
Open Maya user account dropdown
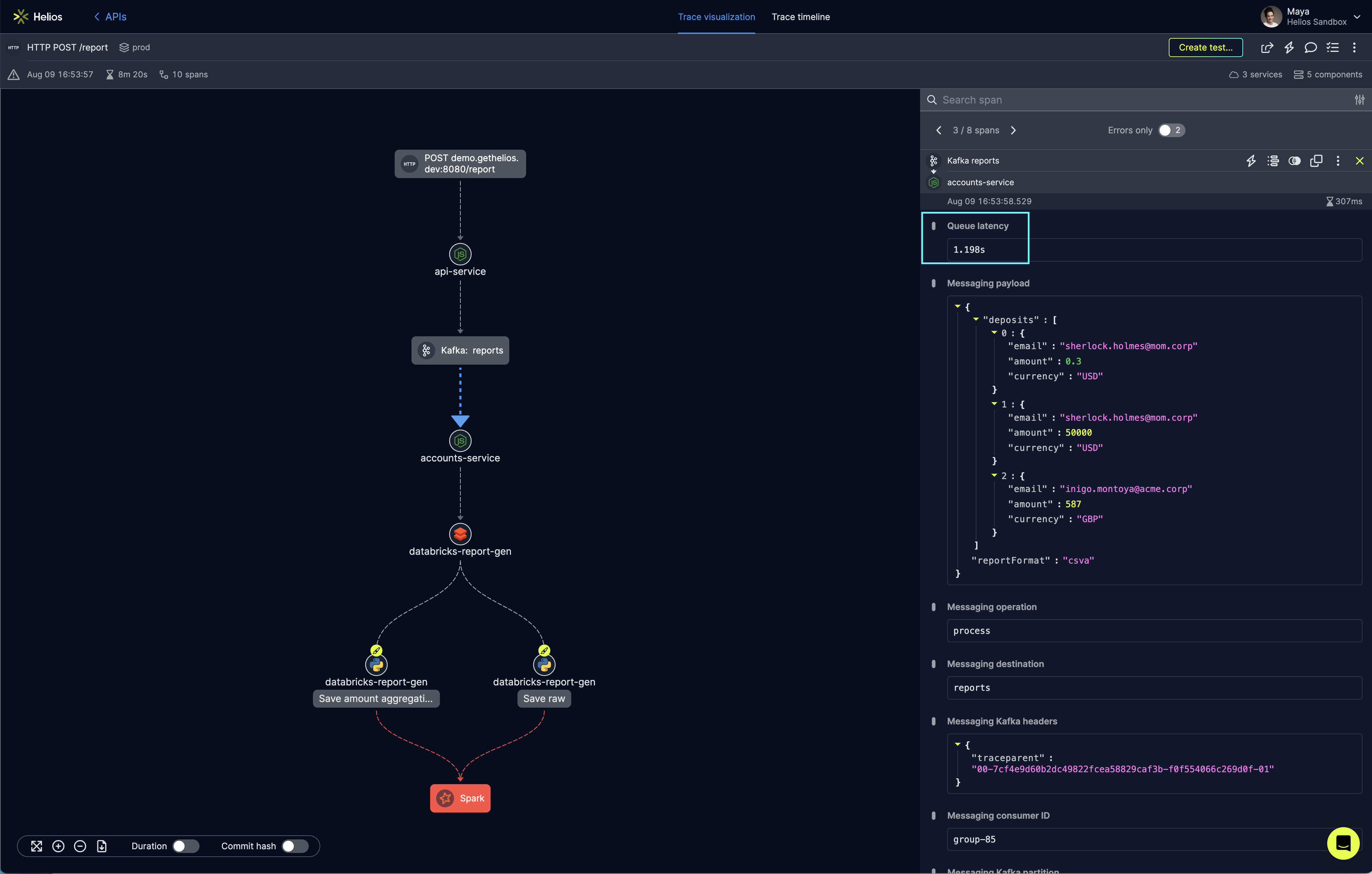point(1357,17)
